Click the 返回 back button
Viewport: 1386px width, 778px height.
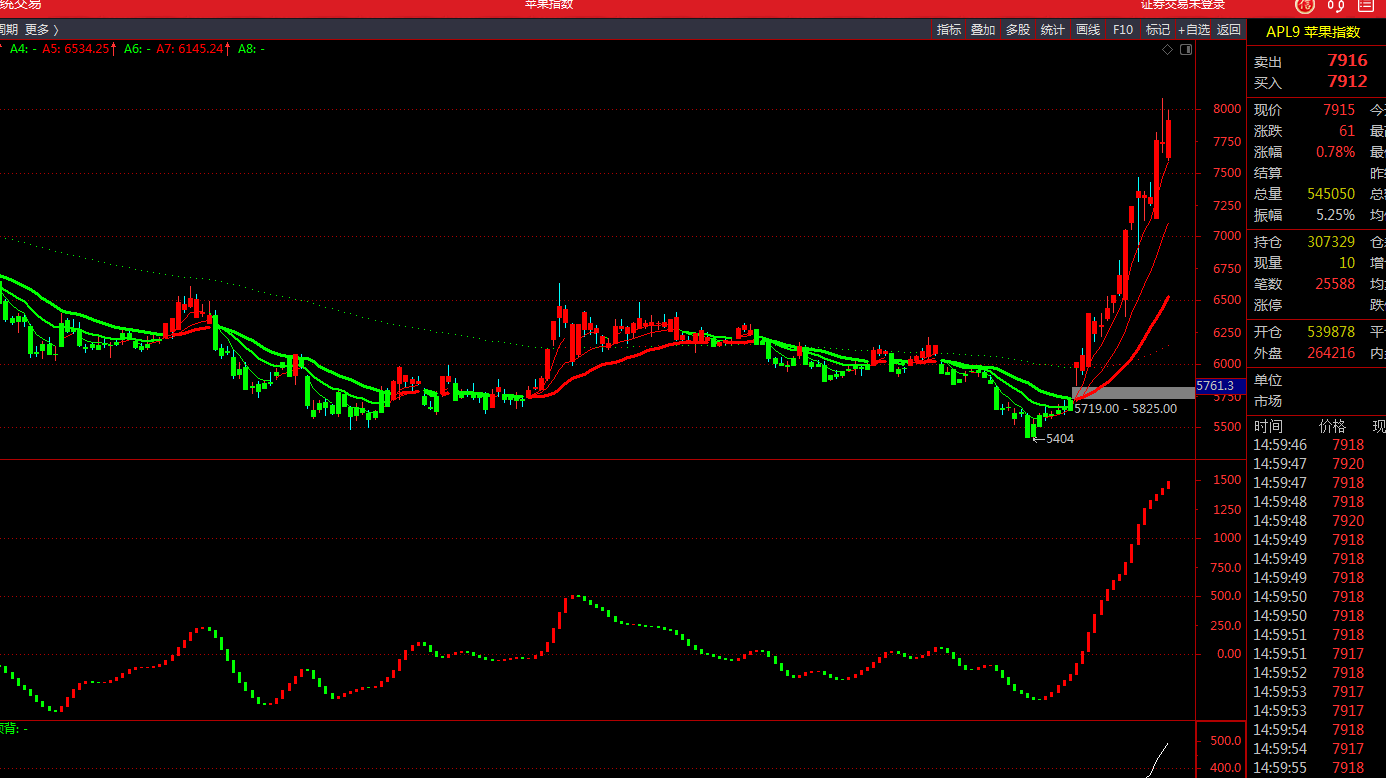[x=1229, y=30]
